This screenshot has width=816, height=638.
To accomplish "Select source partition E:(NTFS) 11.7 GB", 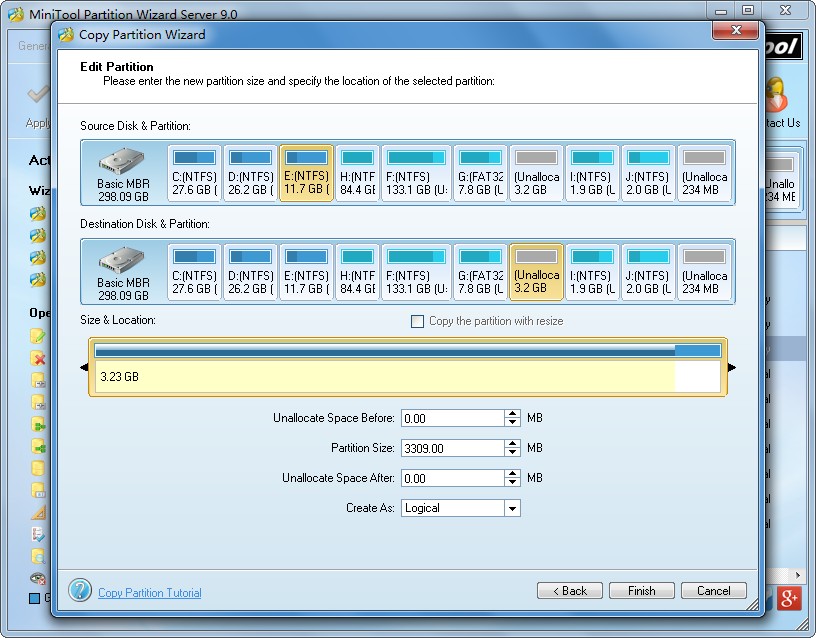I will (307, 173).
